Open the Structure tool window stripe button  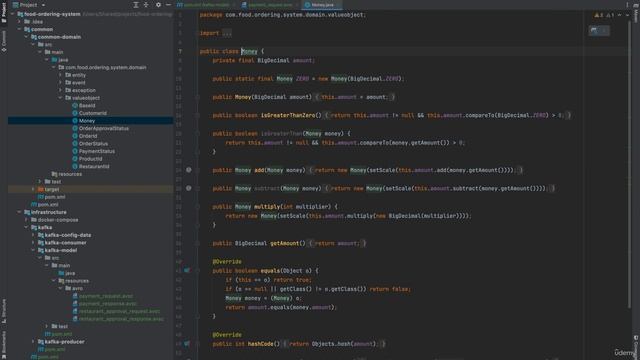click(x=4, y=311)
